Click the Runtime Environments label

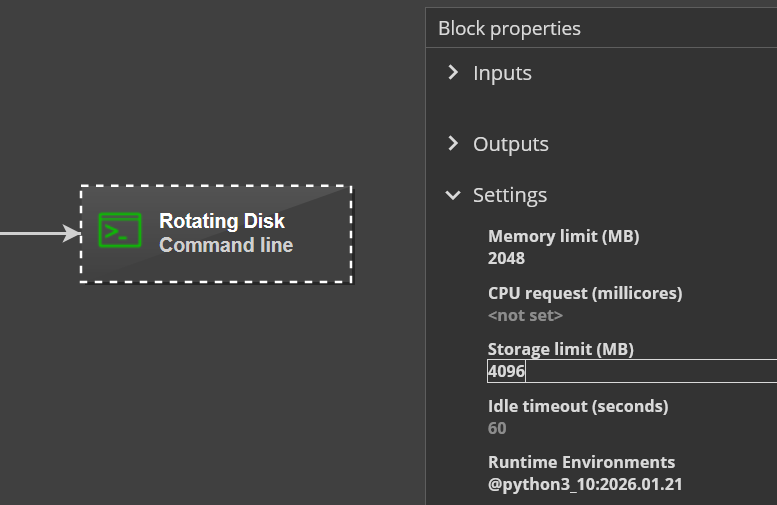(x=581, y=462)
